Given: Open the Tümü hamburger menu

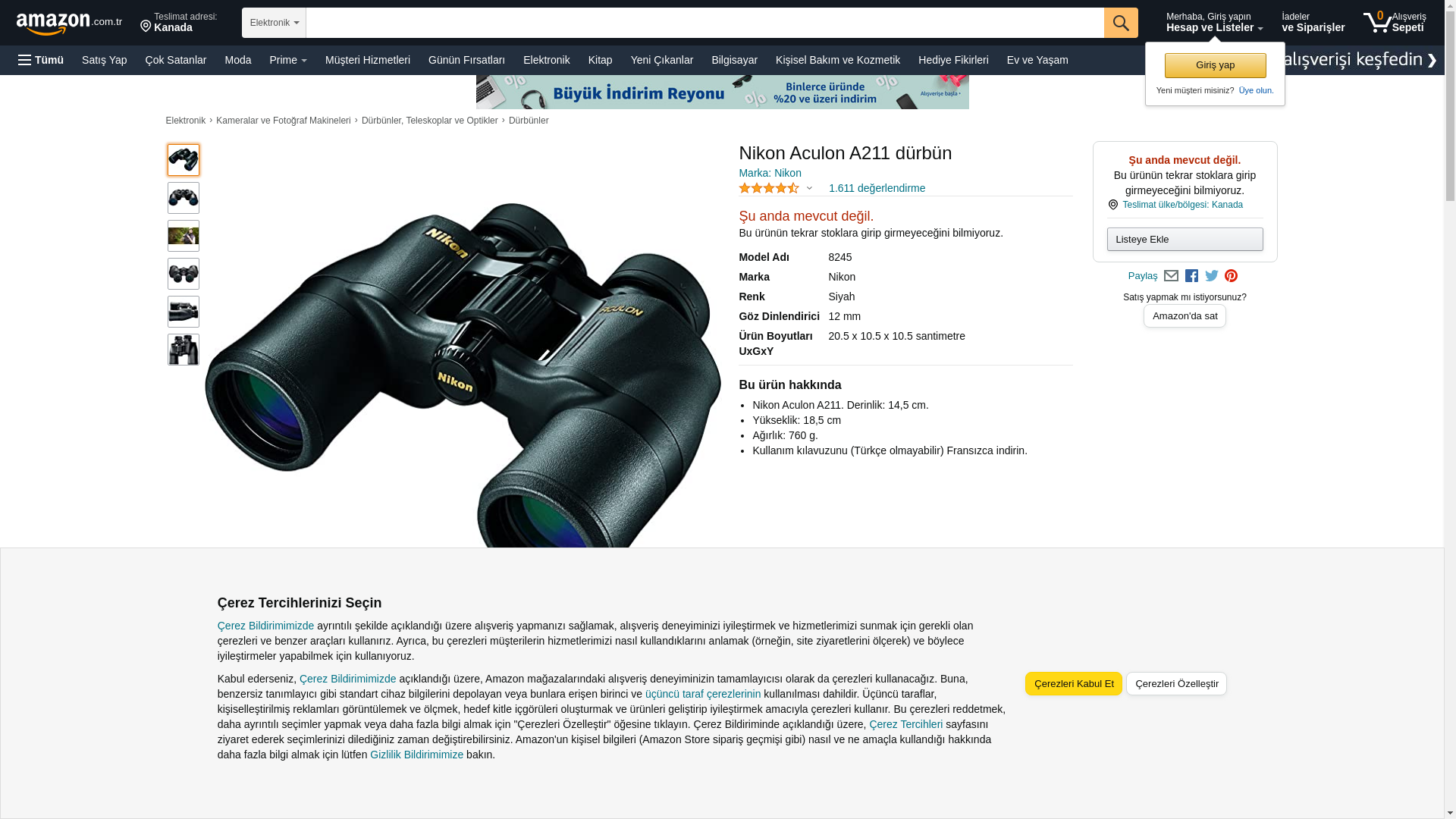Looking at the screenshot, I should [x=41, y=60].
